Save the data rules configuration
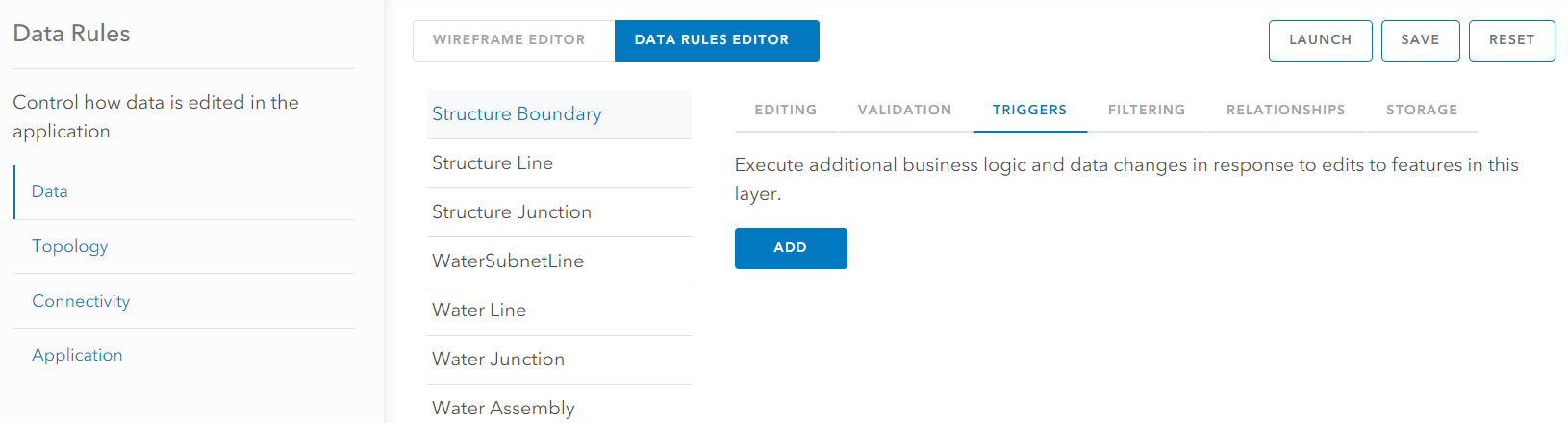The height and width of the screenshot is (423, 1568). click(1420, 40)
